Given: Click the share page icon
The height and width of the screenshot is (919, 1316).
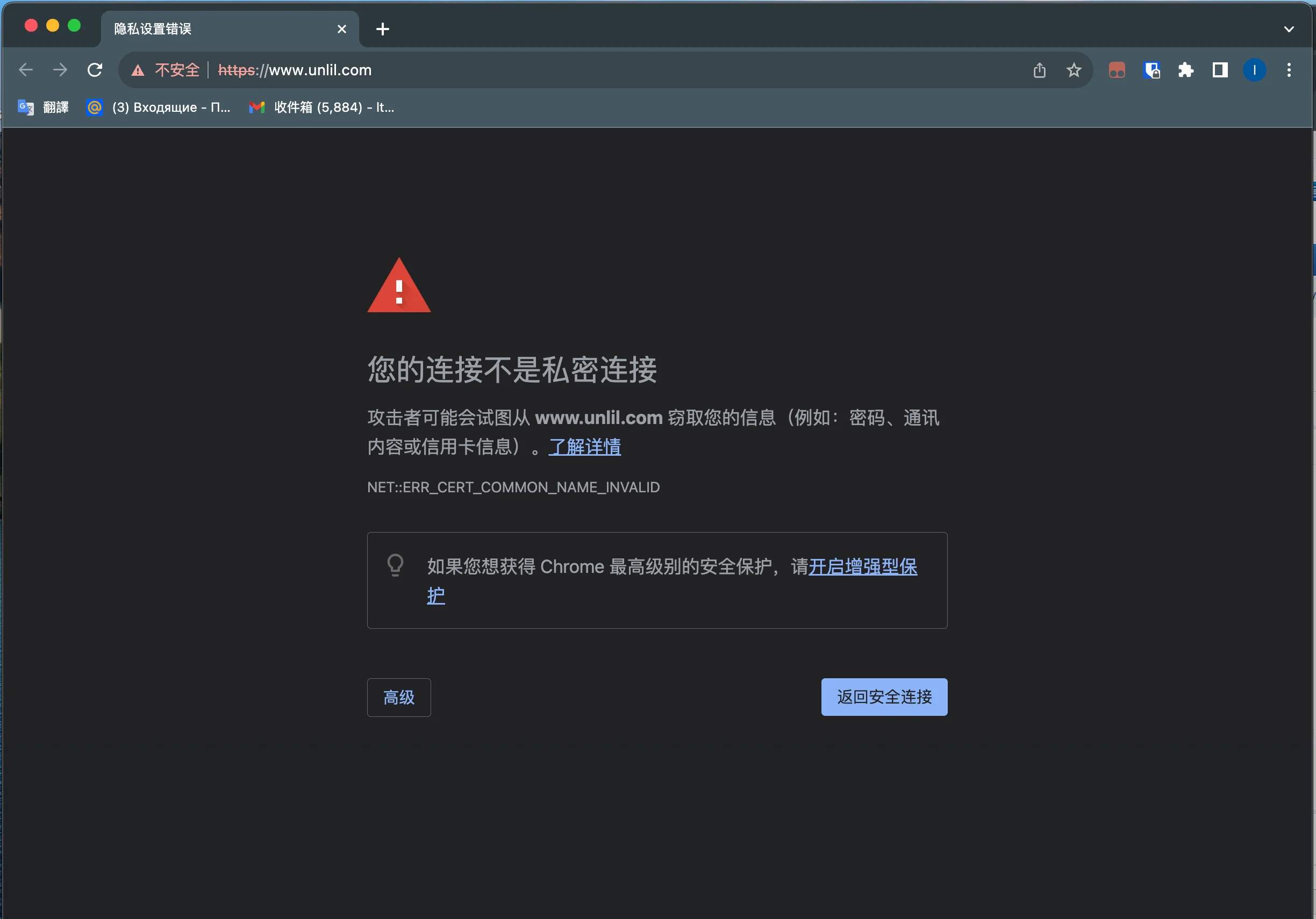Looking at the screenshot, I should 1039,70.
